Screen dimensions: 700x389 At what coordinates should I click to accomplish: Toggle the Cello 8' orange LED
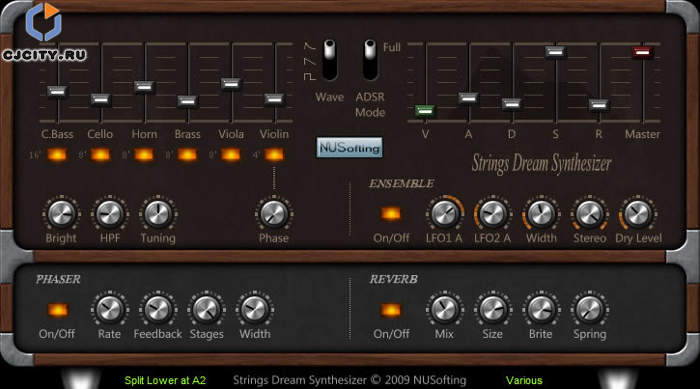coord(100,155)
